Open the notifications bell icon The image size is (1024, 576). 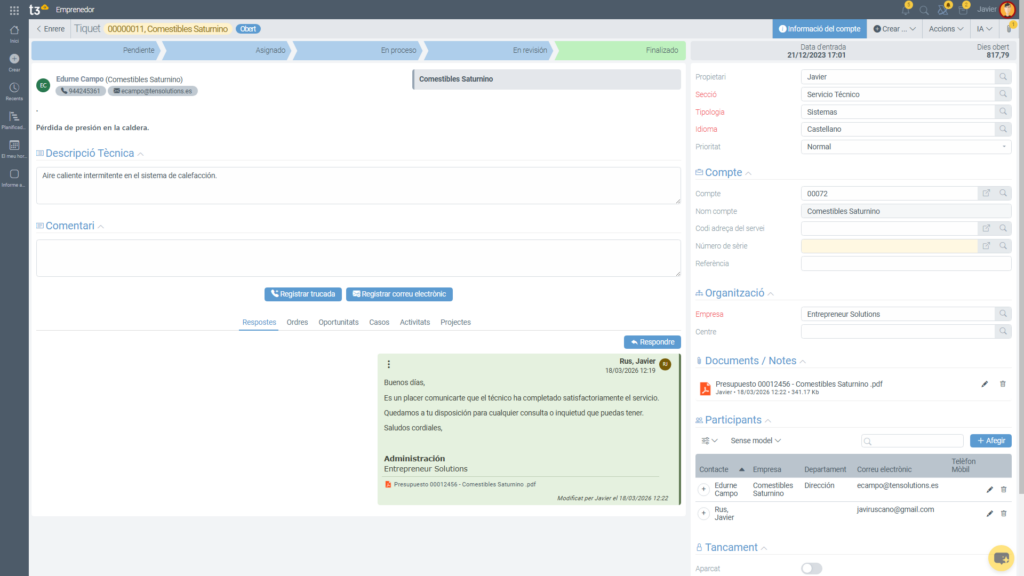(904, 10)
